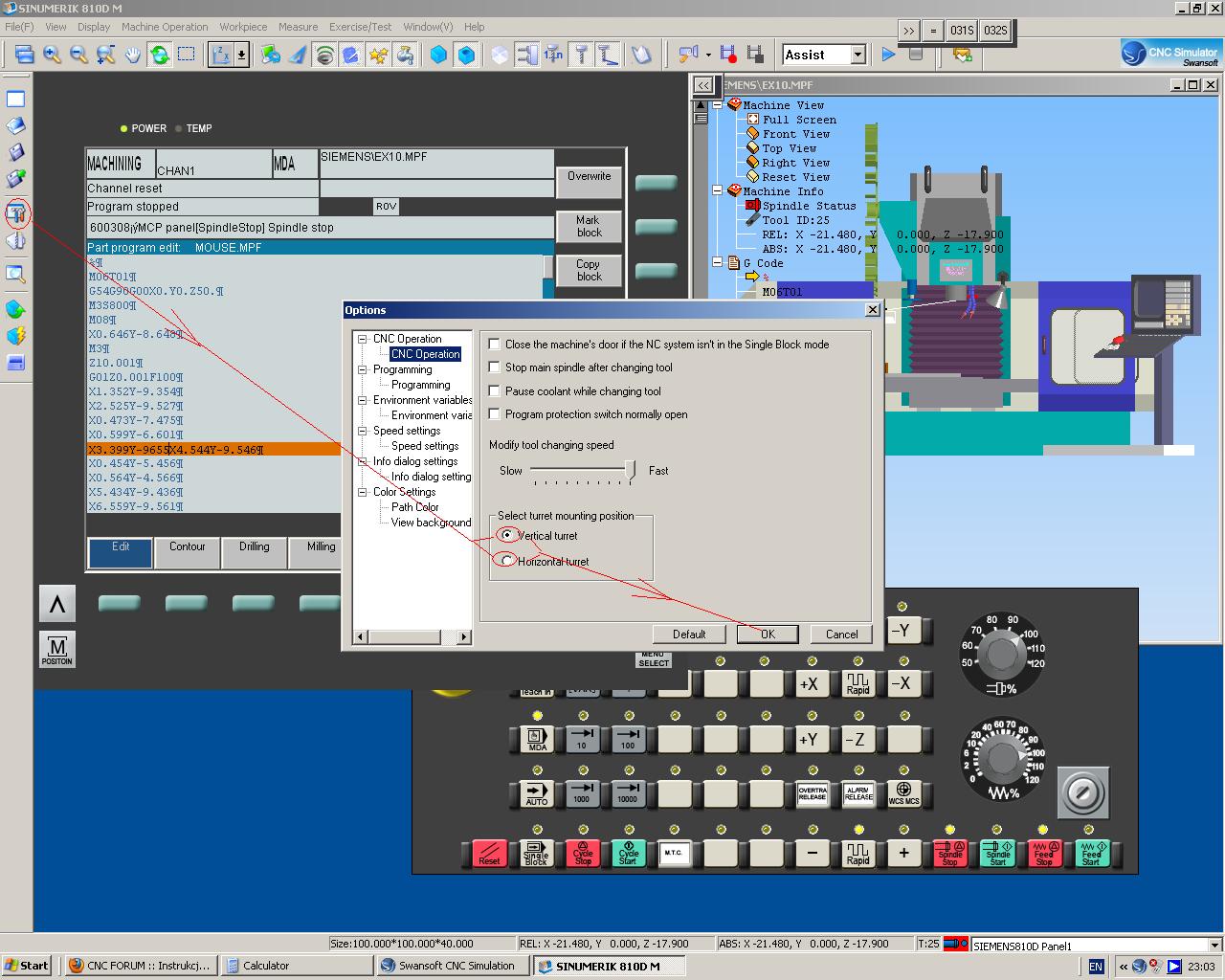Image resolution: width=1225 pixels, height=980 pixels.
Task: Collapse the Speed settings tree node
Action: tap(363, 431)
